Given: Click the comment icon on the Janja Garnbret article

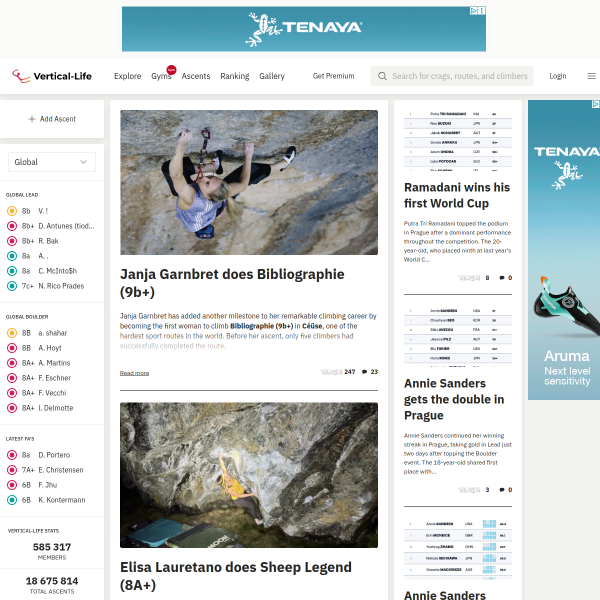Looking at the screenshot, I should point(364,372).
